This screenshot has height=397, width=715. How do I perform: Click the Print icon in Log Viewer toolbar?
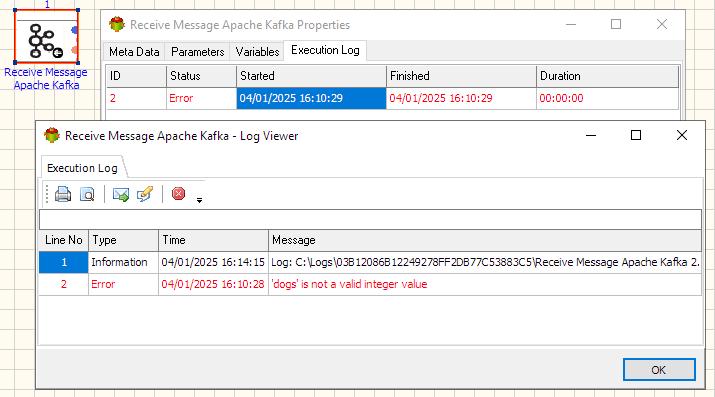click(x=63, y=194)
